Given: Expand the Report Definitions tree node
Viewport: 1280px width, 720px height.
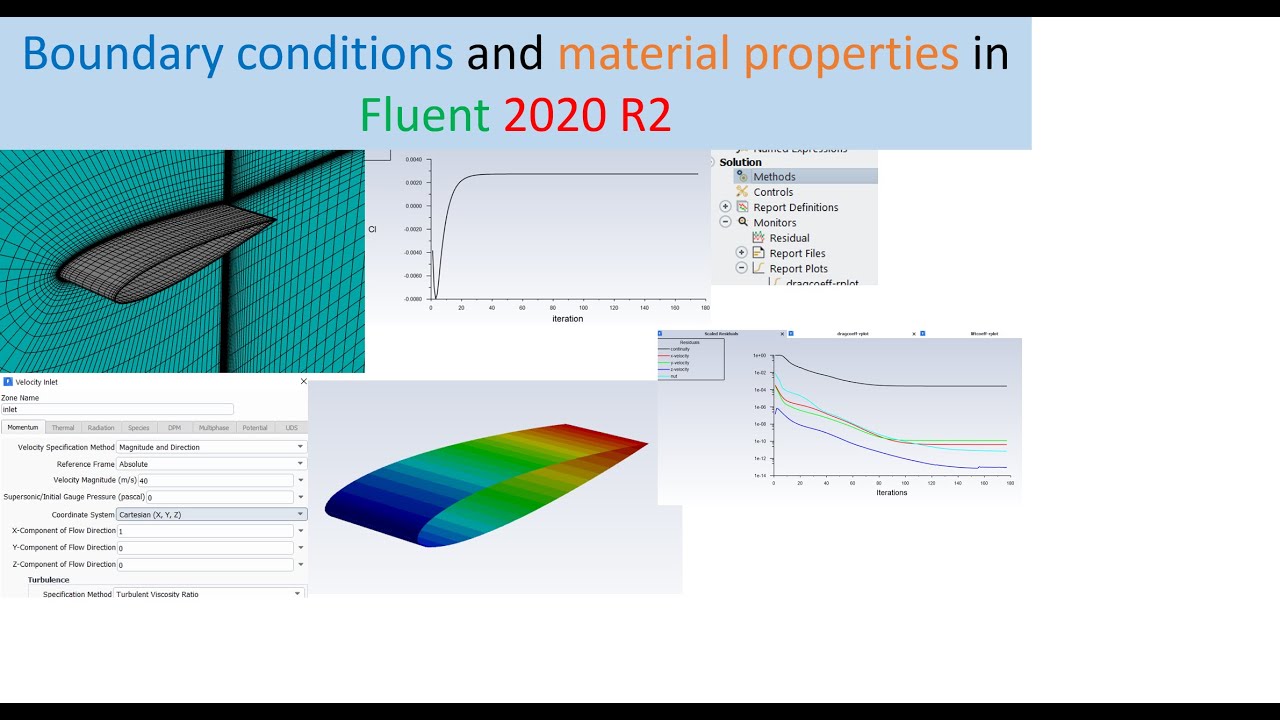Looking at the screenshot, I should (725, 207).
